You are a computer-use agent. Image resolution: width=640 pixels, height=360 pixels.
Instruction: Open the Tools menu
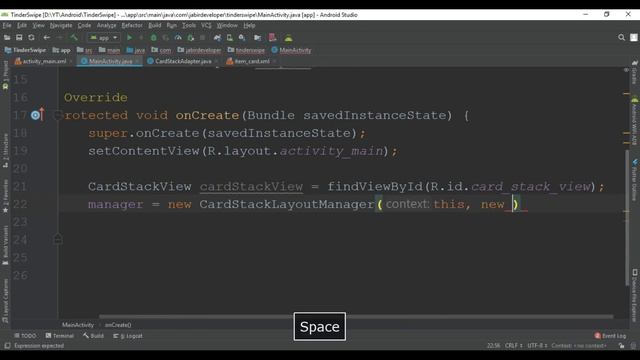[x=189, y=25]
